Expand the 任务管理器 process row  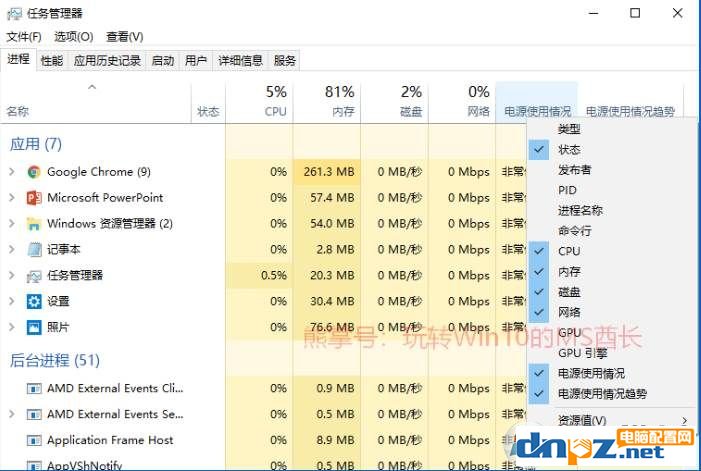(x=12, y=276)
